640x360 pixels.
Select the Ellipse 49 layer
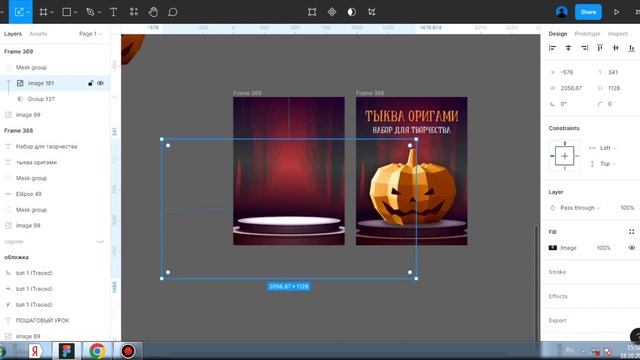pos(29,194)
